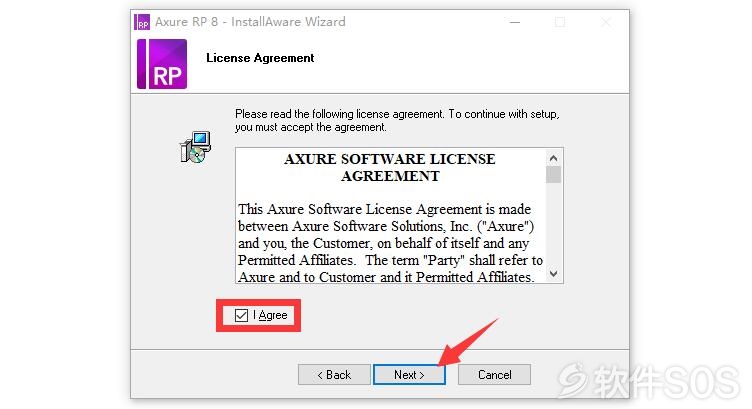Click the 'AXURE SOFTWARE LICENSE AGREEMENT' heading text
752x409 pixels.
390,167
